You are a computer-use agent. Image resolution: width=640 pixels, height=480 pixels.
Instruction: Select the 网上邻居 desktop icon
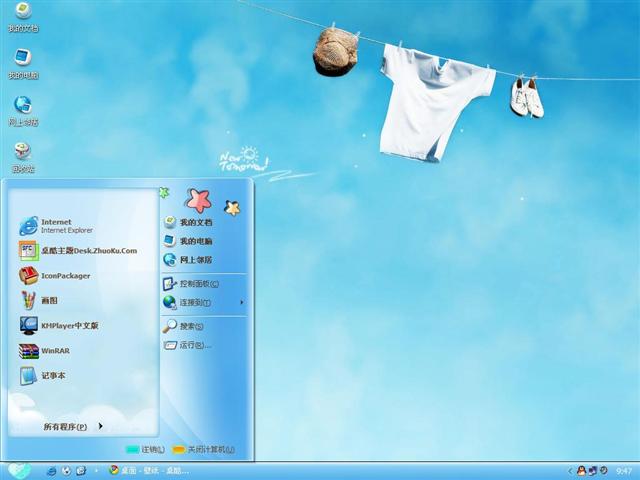coord(23,111)
